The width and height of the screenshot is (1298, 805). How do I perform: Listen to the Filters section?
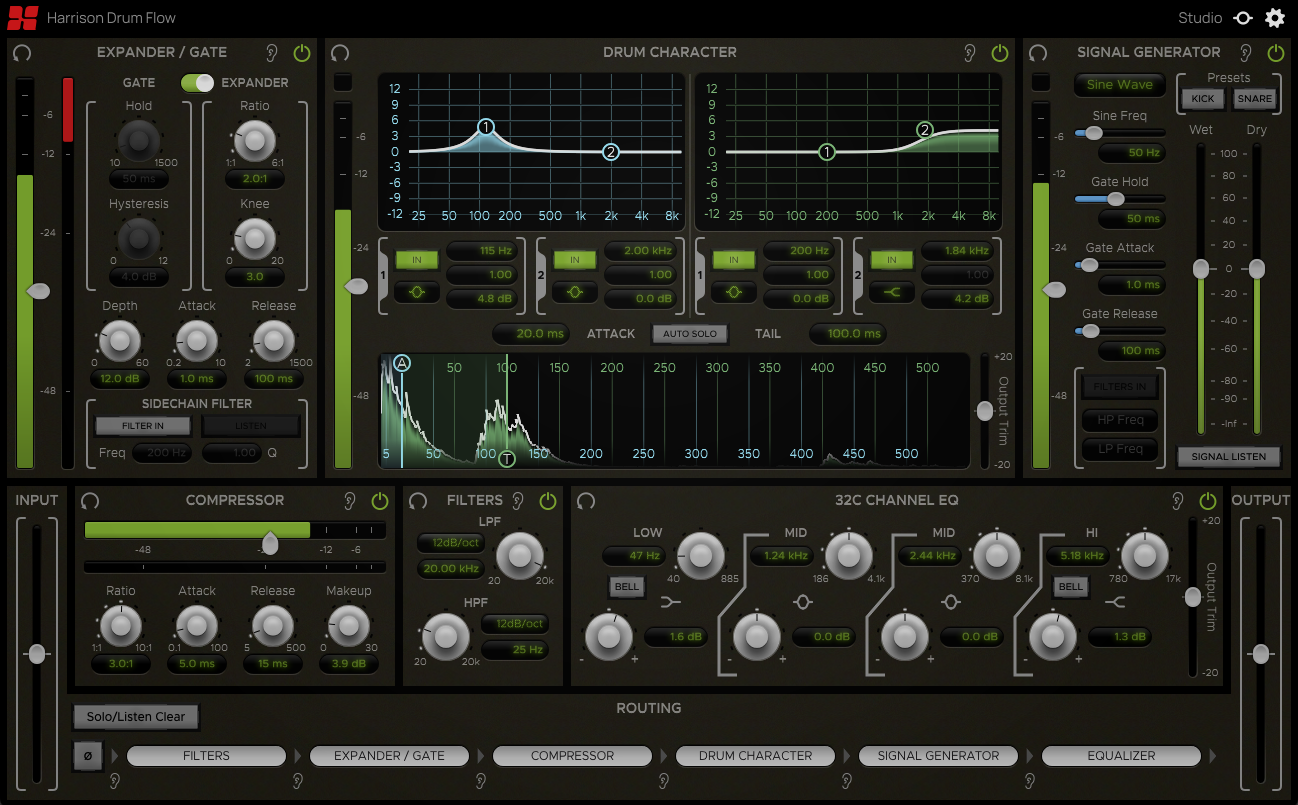click(x=517, y=501)
